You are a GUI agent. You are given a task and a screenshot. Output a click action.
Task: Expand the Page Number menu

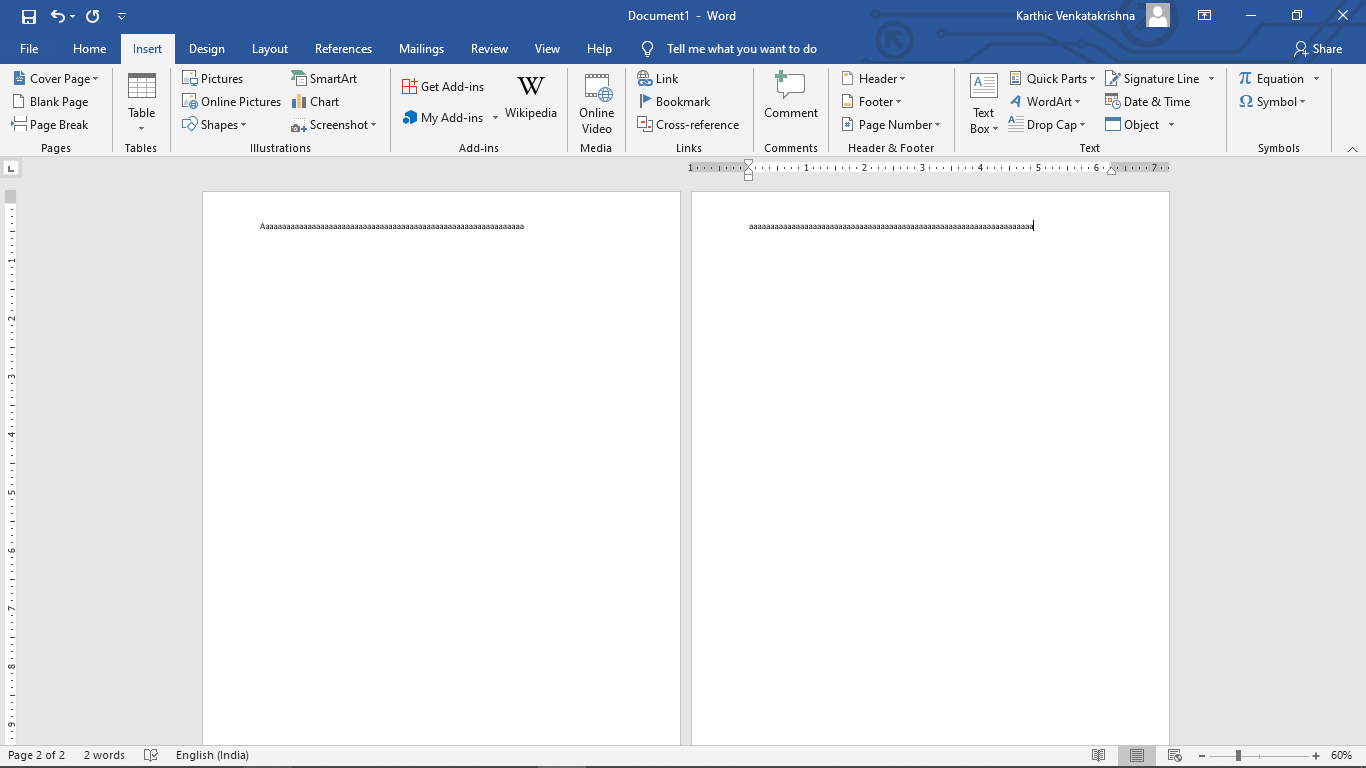click(x=891, y=124)
